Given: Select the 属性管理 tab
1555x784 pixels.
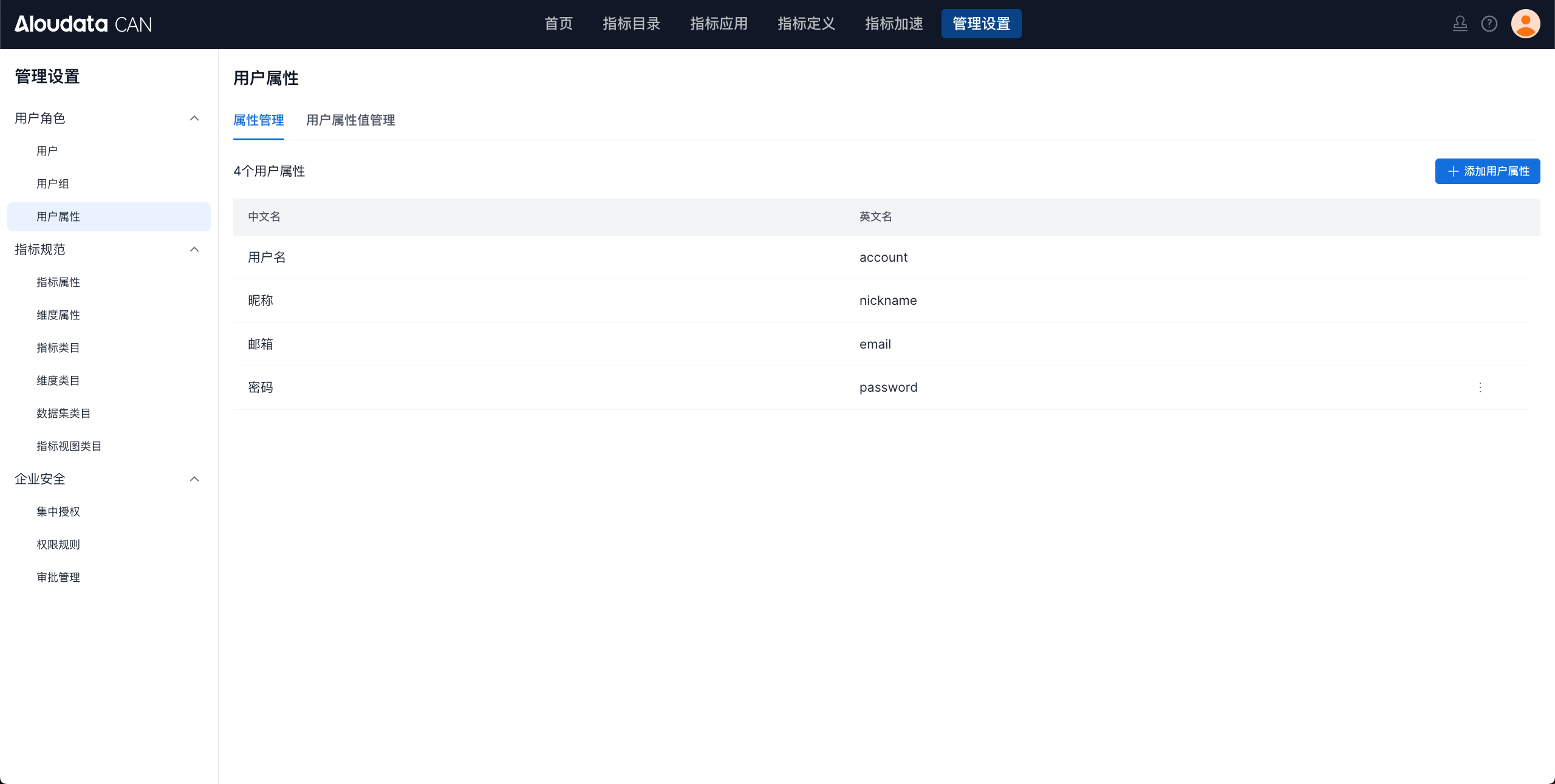Looking at the screenshot, I should (259, 120).
